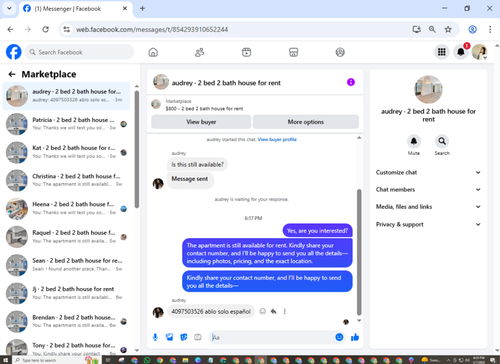Open Chrome tab search dropdown arrow
The width and height of the screenshot is (500, 364).
[x=9, y=8]
